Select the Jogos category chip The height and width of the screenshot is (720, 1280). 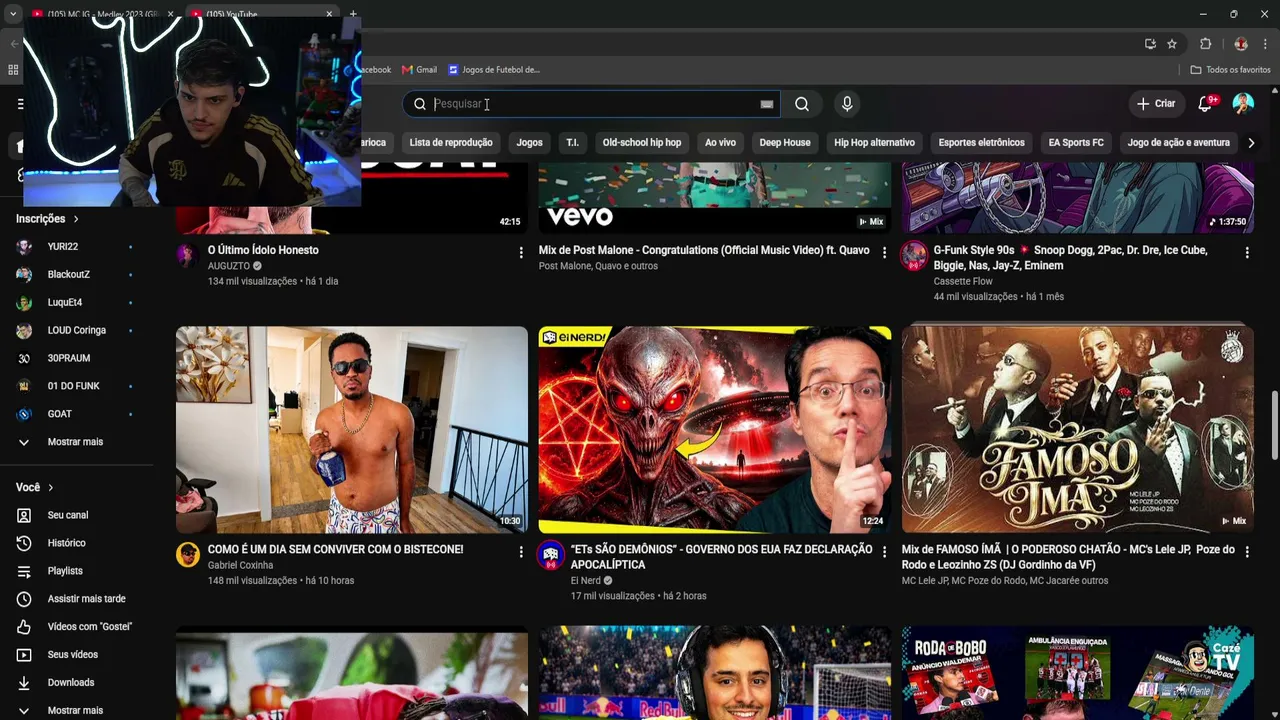click(x=529, y=143)
